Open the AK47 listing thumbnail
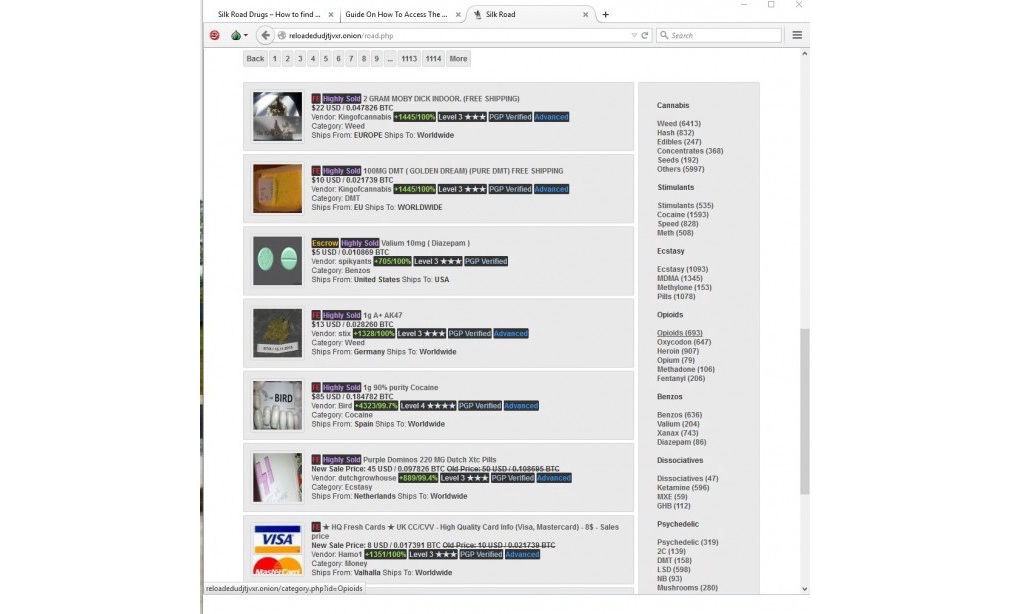 point(278,333)
